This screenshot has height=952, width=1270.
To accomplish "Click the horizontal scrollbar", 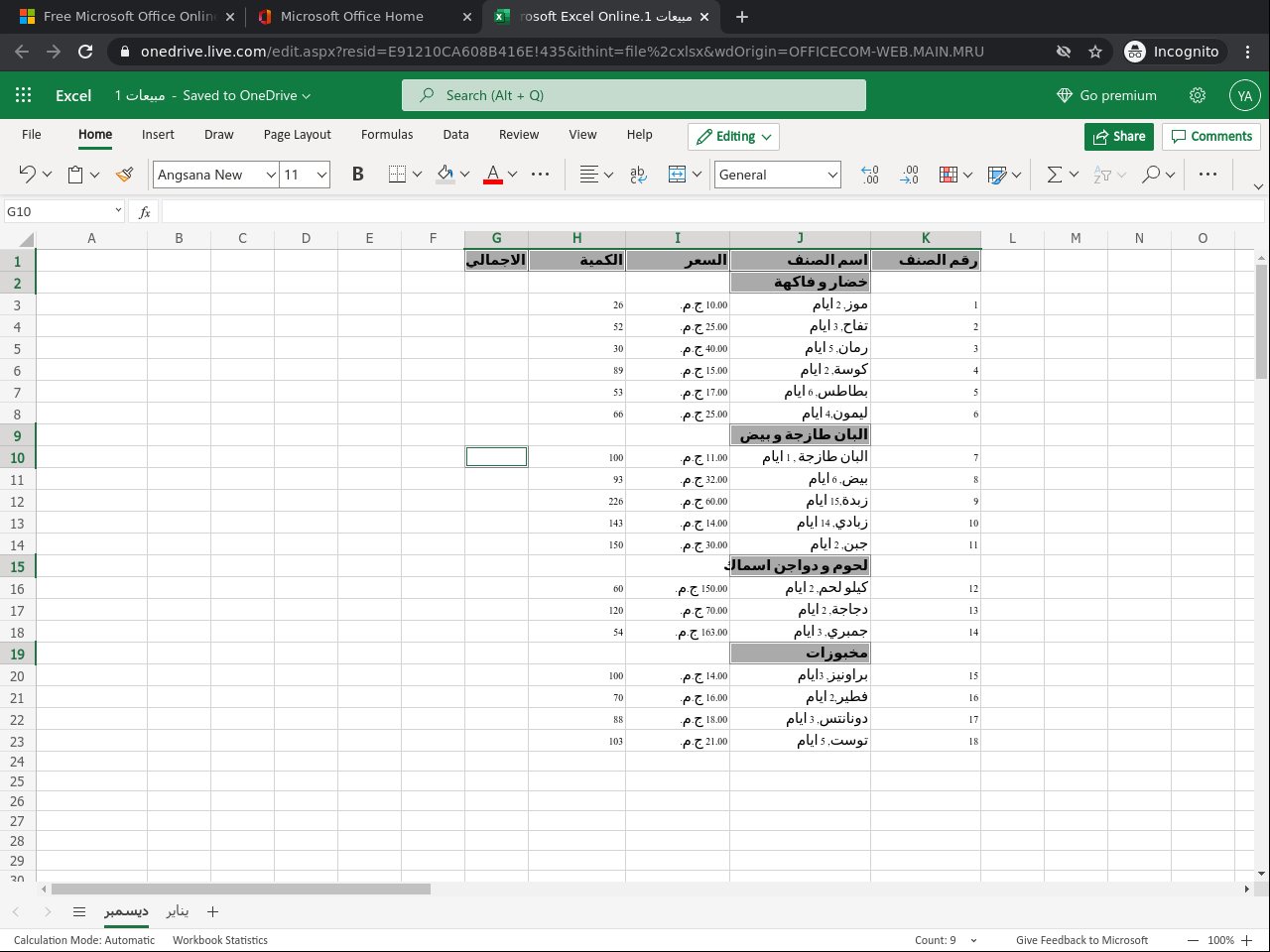I will pyautogui.click(x=241, y=890).
